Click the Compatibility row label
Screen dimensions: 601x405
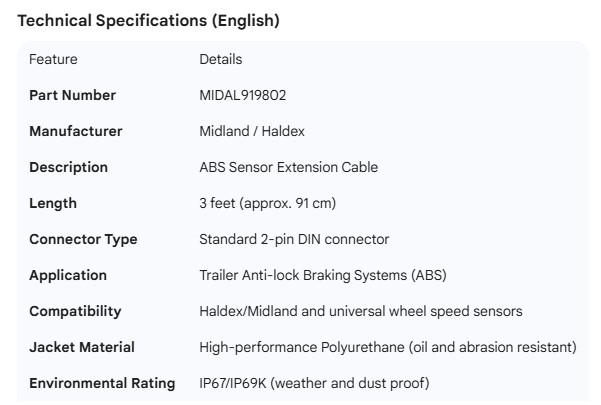tap(75, 312)
